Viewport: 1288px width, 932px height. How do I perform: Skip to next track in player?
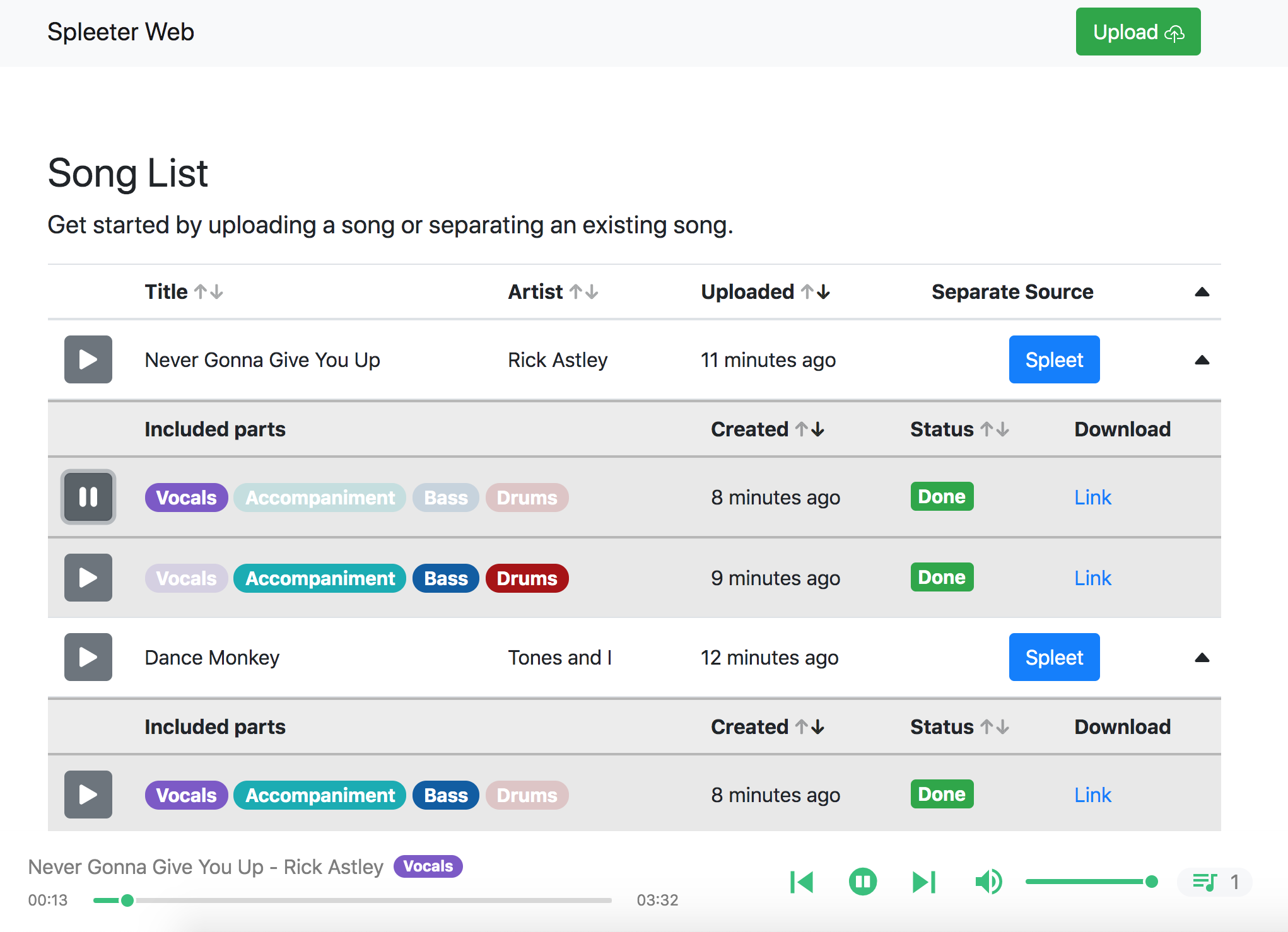coord(923,882)
